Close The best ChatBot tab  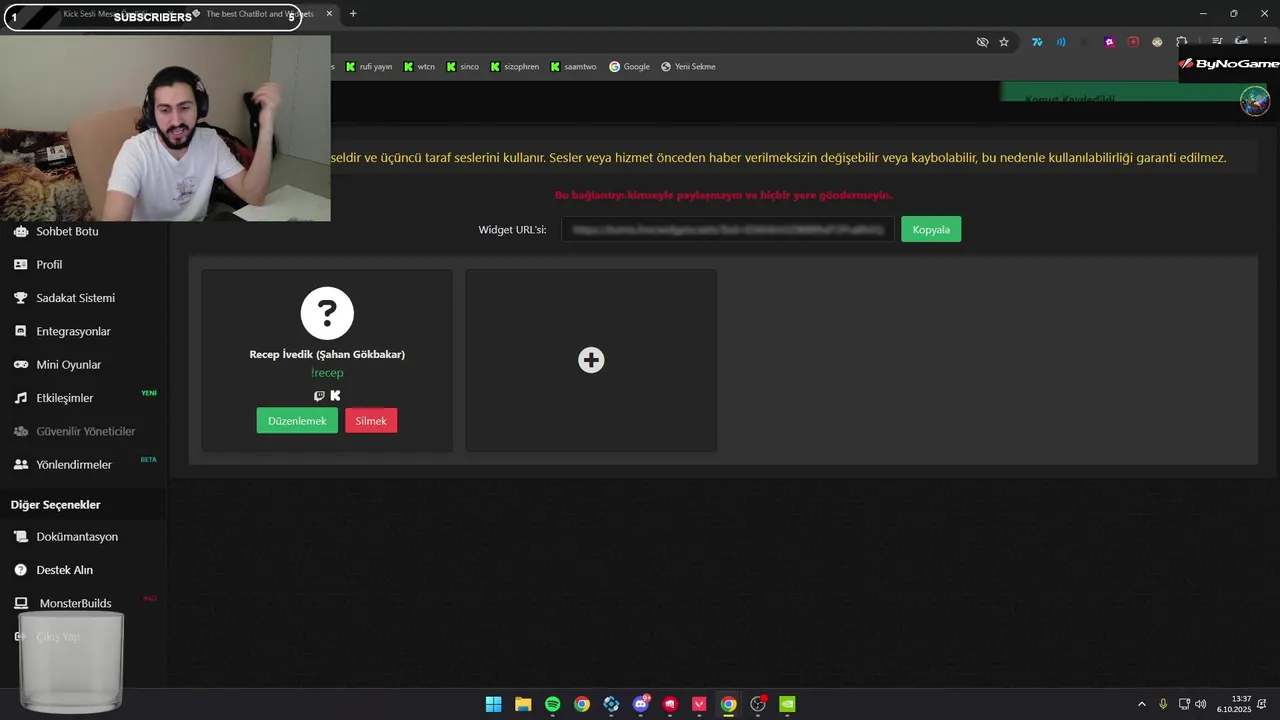pos(329,14)
